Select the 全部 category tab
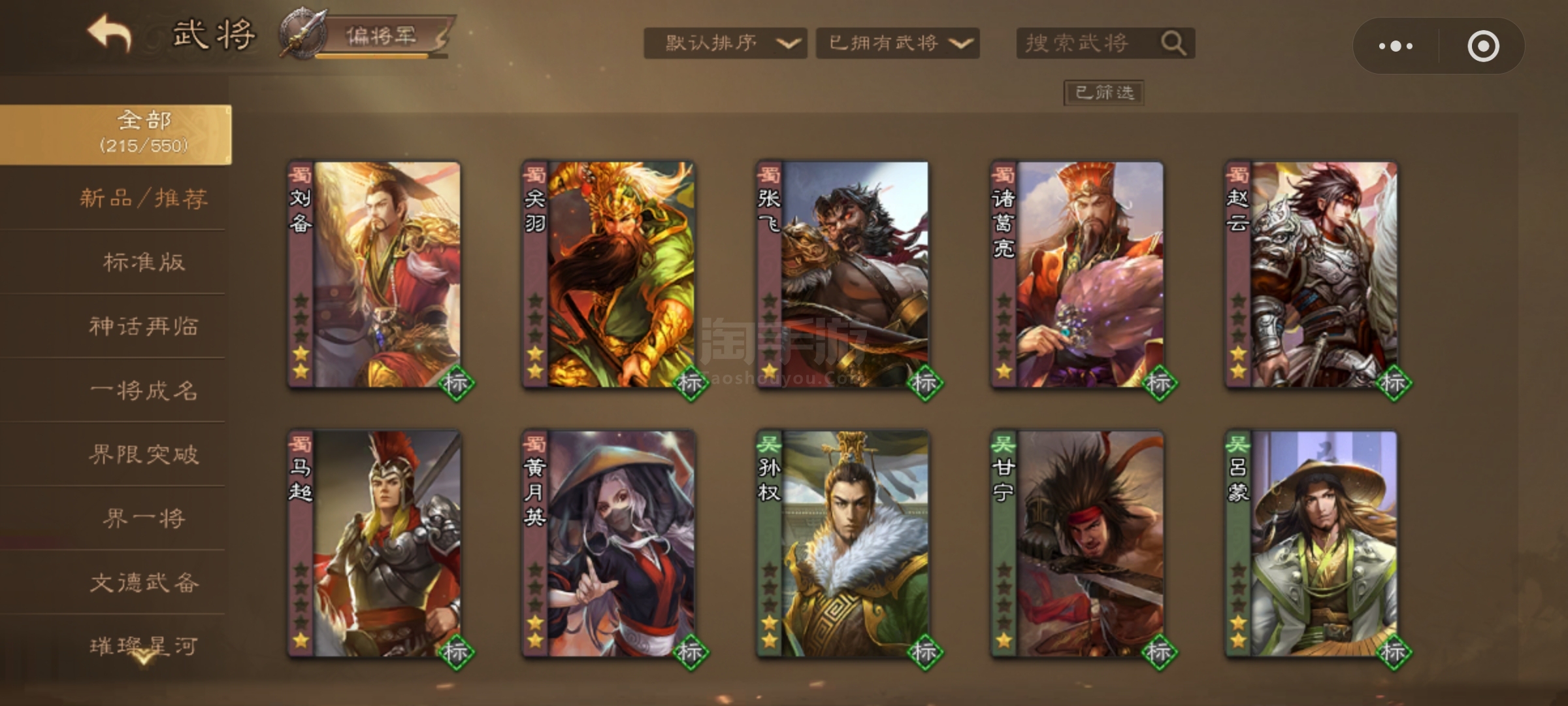 tap(115, 134)
